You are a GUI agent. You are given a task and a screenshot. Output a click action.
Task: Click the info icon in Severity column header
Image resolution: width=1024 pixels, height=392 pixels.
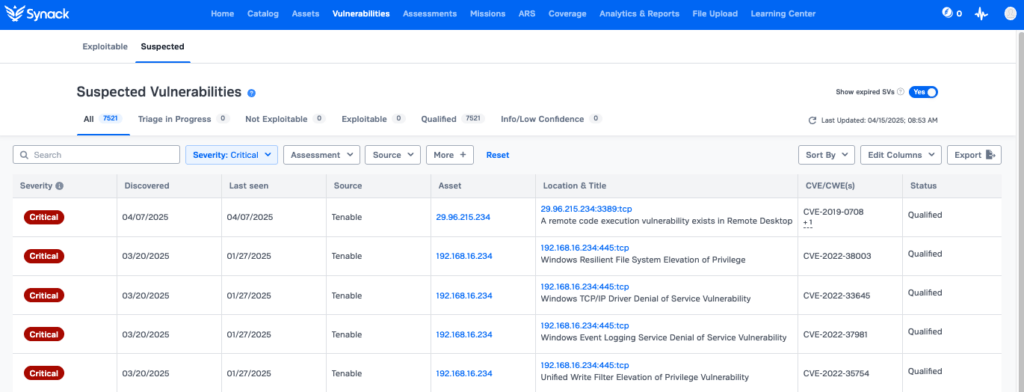[x=59, y=186]
